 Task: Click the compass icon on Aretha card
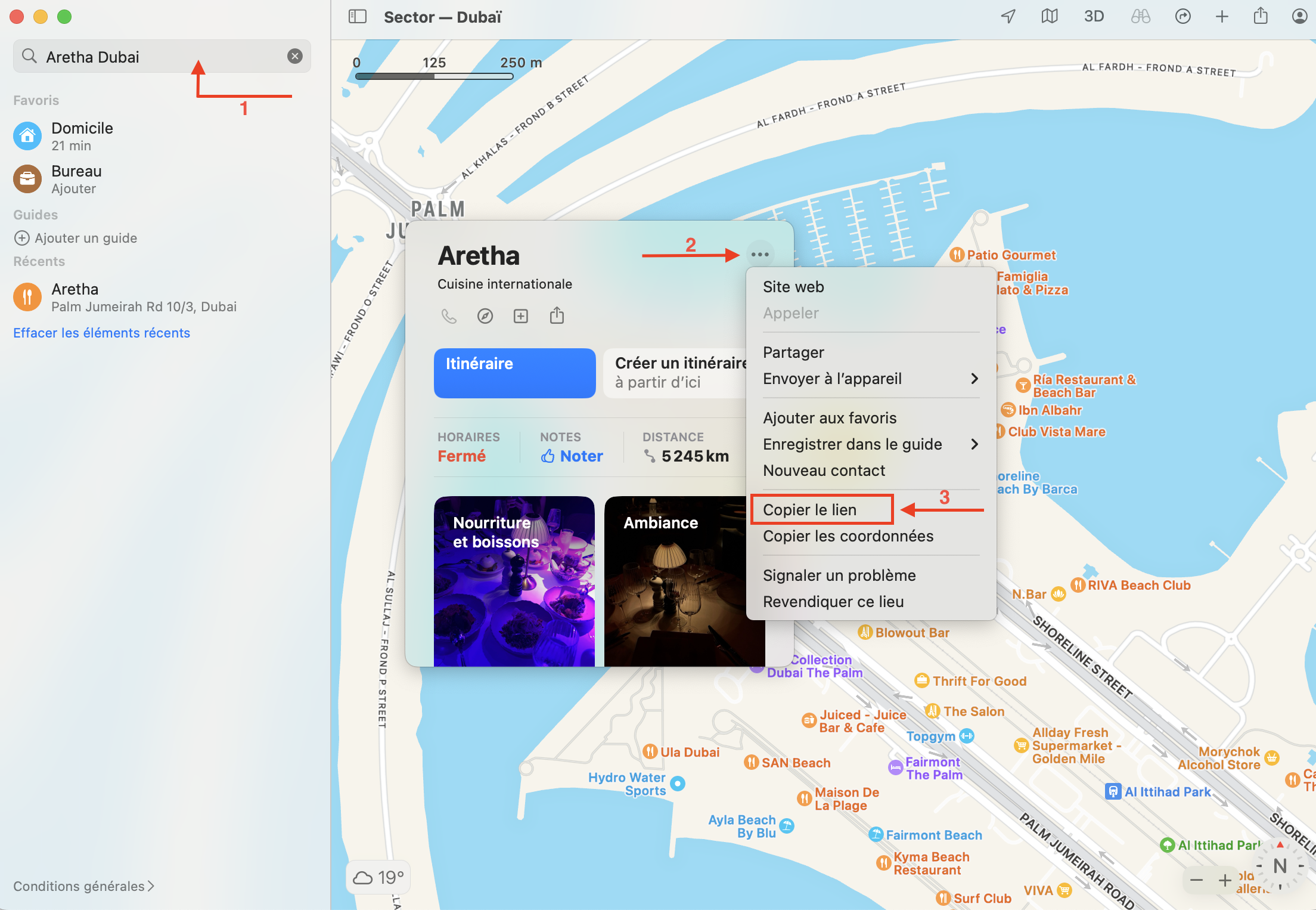point(485,316)
